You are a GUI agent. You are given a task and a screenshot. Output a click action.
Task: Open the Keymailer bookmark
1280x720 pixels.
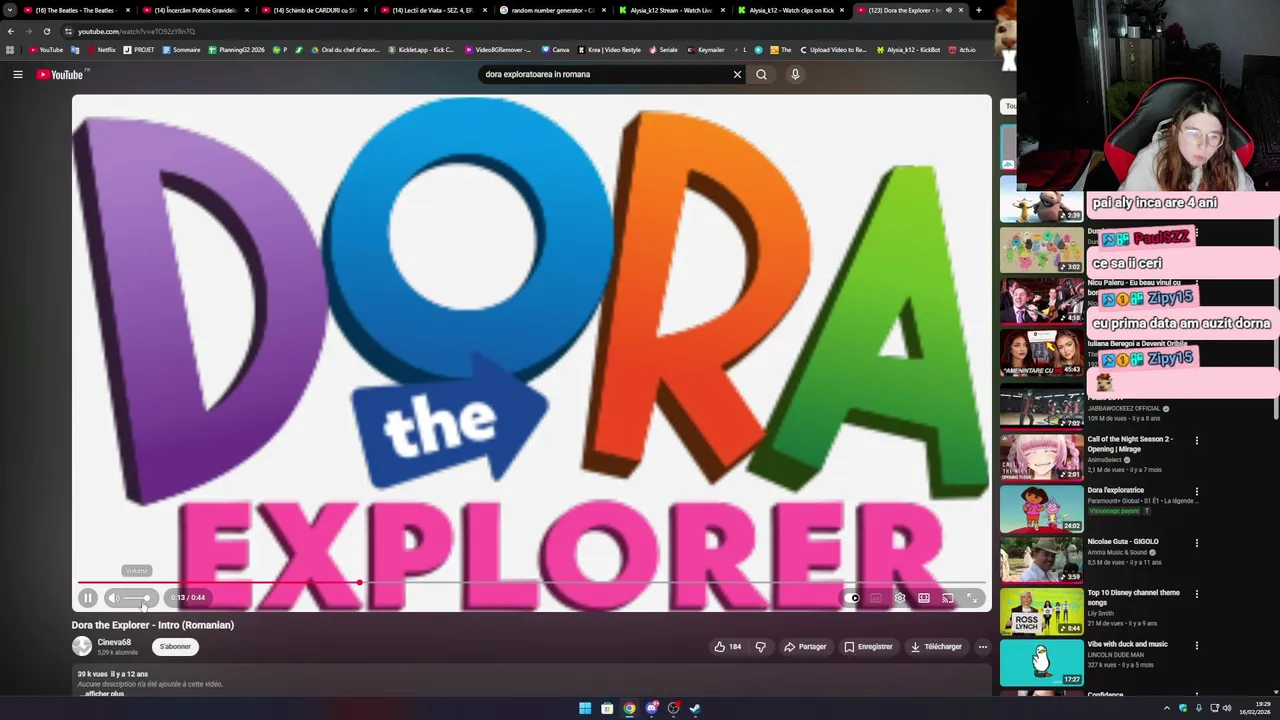[706, 50]
